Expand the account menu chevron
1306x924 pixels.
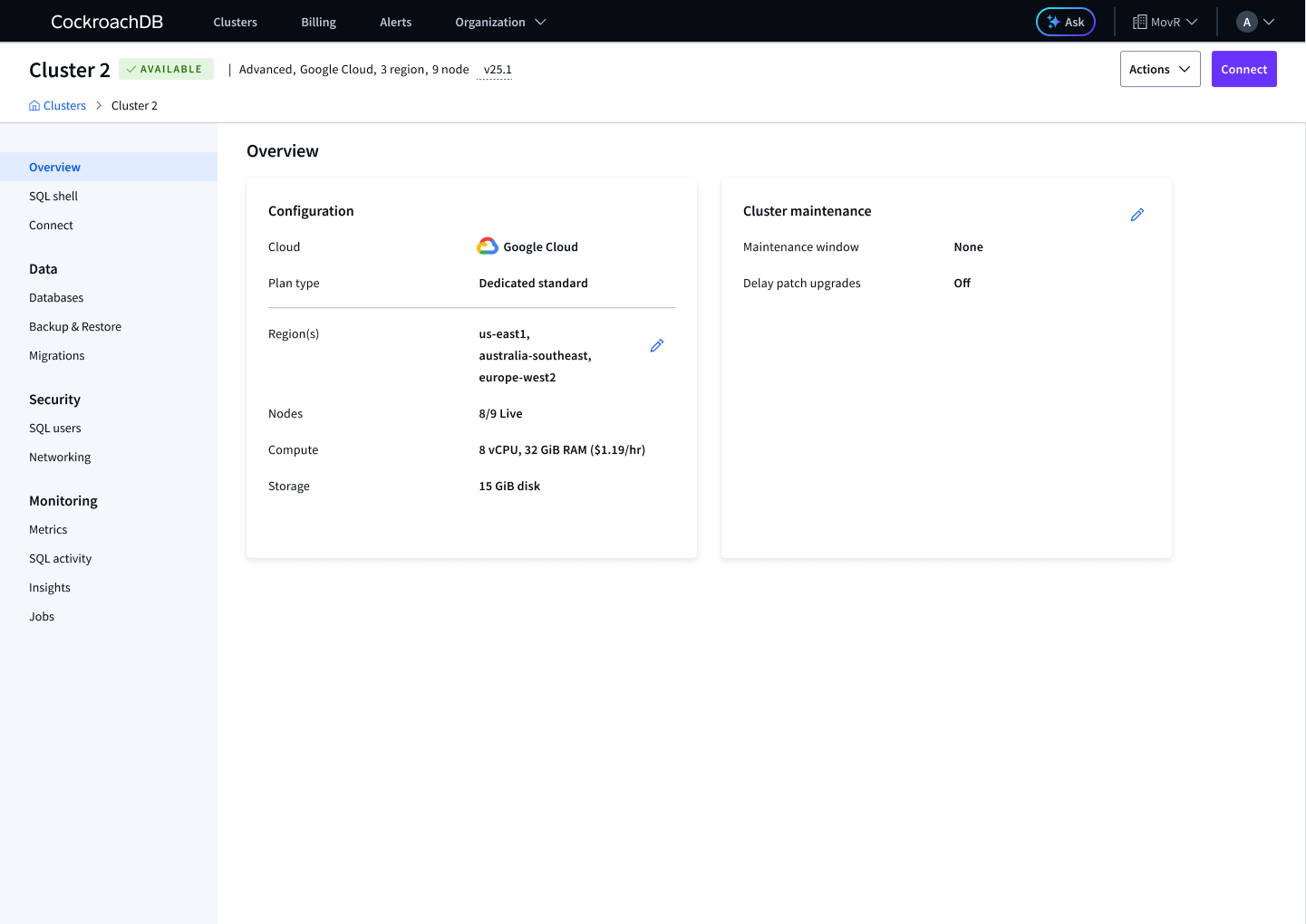[x=1269, y=22]
